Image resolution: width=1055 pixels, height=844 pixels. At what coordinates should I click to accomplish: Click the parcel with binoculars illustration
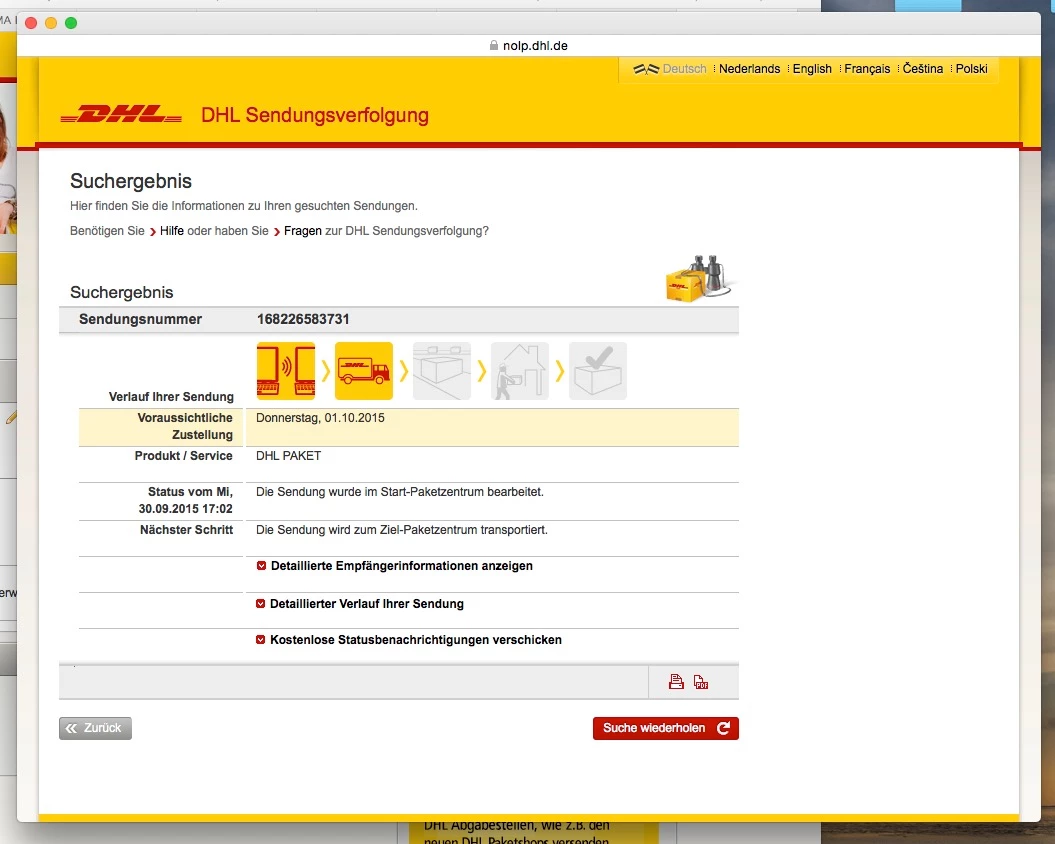click(x=698, y=278)
